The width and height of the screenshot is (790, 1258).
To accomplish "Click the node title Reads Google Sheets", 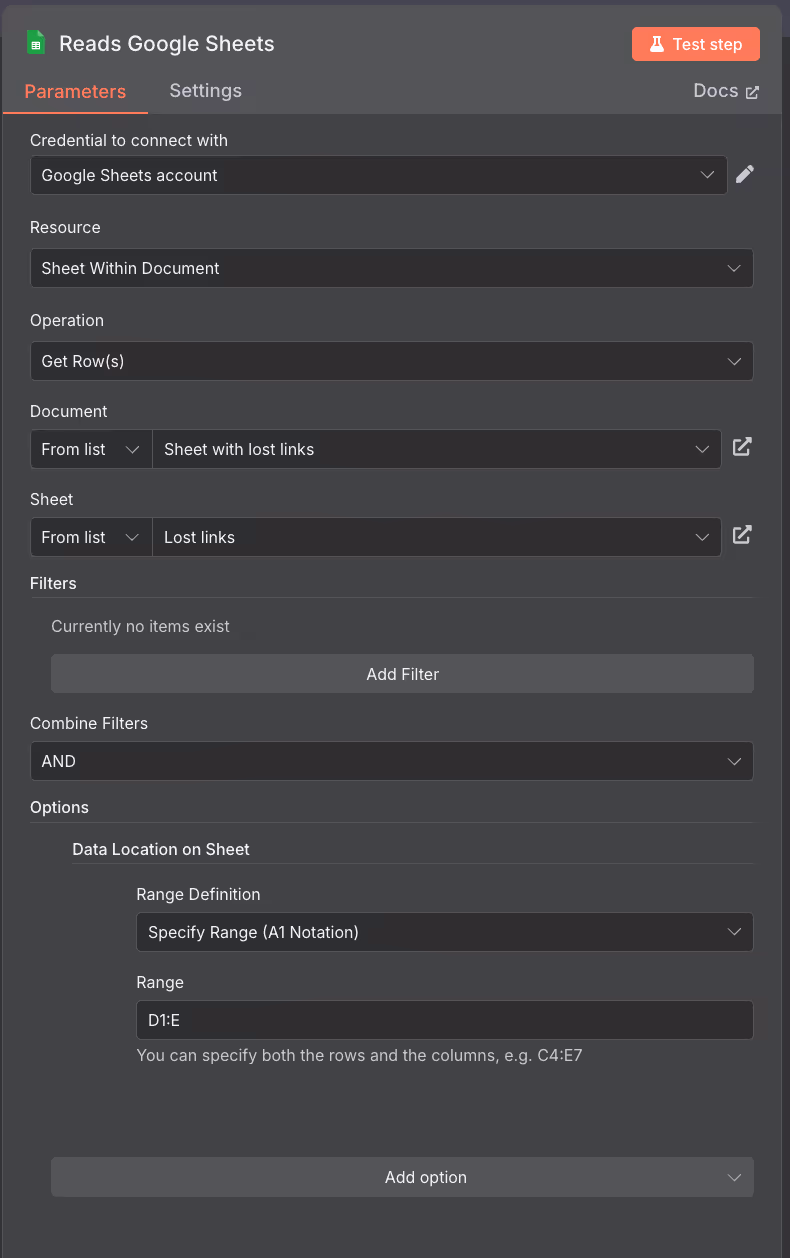I will coord(167,44).
